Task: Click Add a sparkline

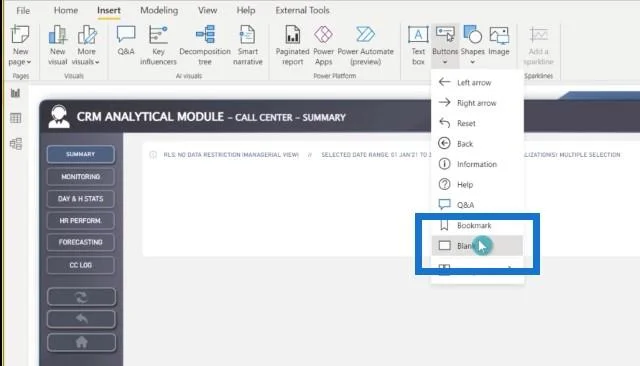Action: (538, 46)
